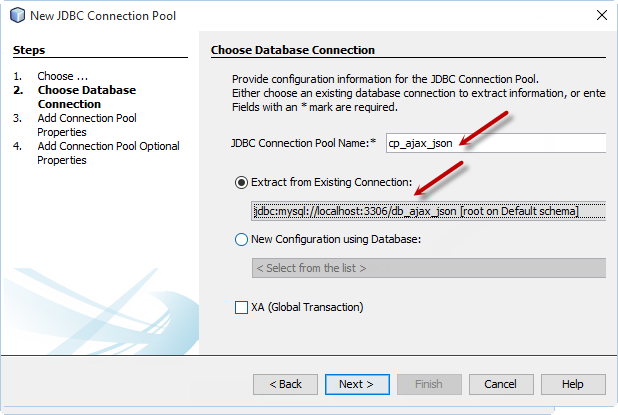Click the disabled Finish button
Image resolution: width=618 pixels, height=415 pixels.
[429, 384]
